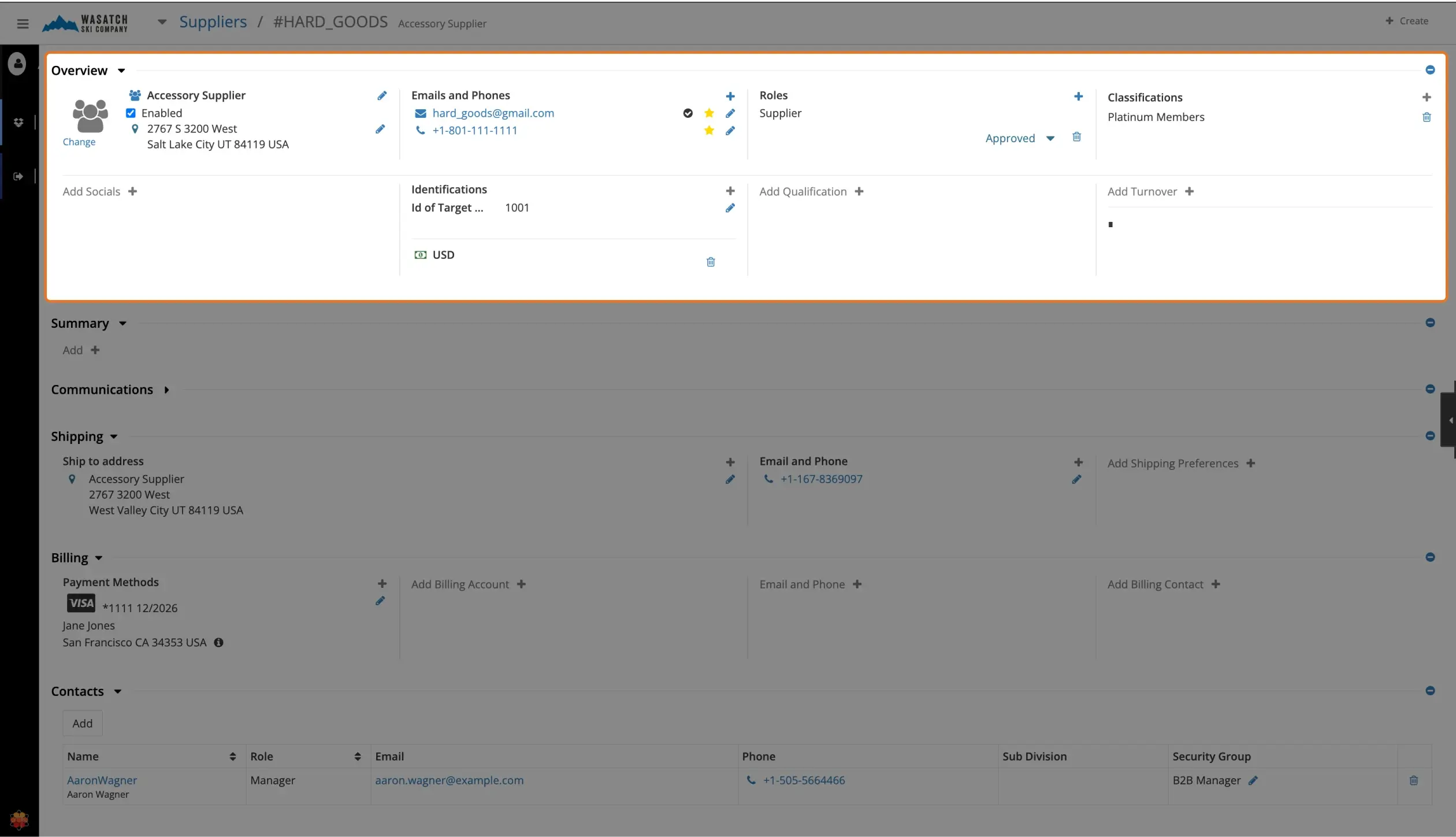Delete the USD currency entry
Image resolution: width=1456 pixels, height=837 pixels.
711,262
